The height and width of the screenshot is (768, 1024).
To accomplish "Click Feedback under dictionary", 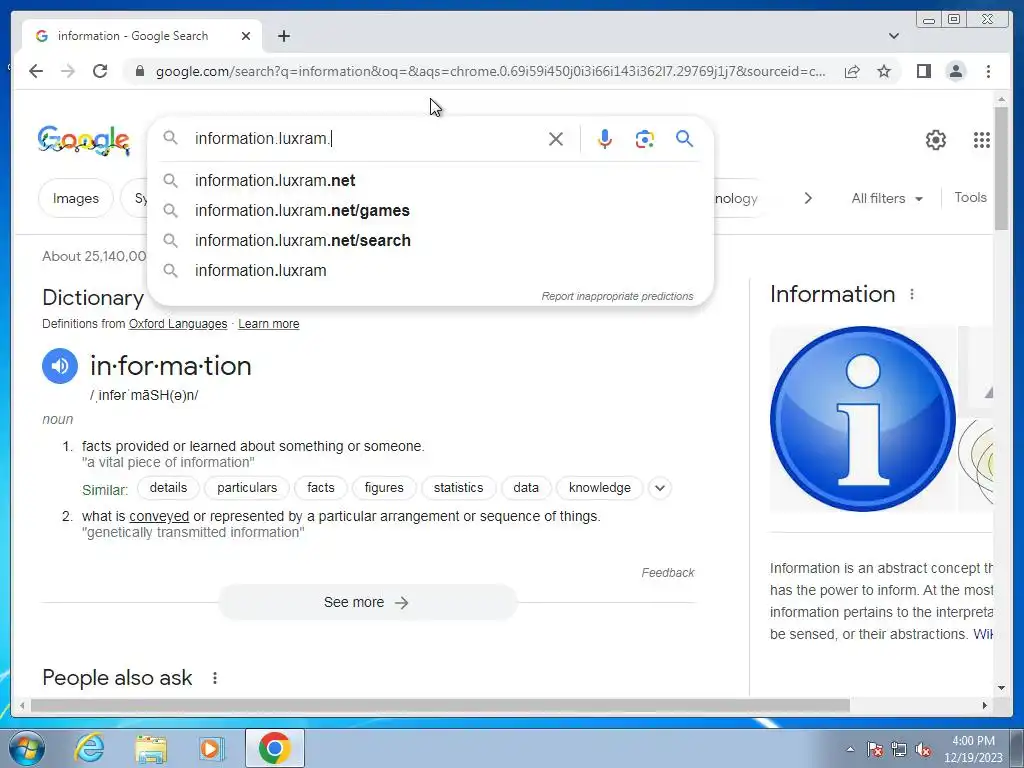I will [667, 573].
